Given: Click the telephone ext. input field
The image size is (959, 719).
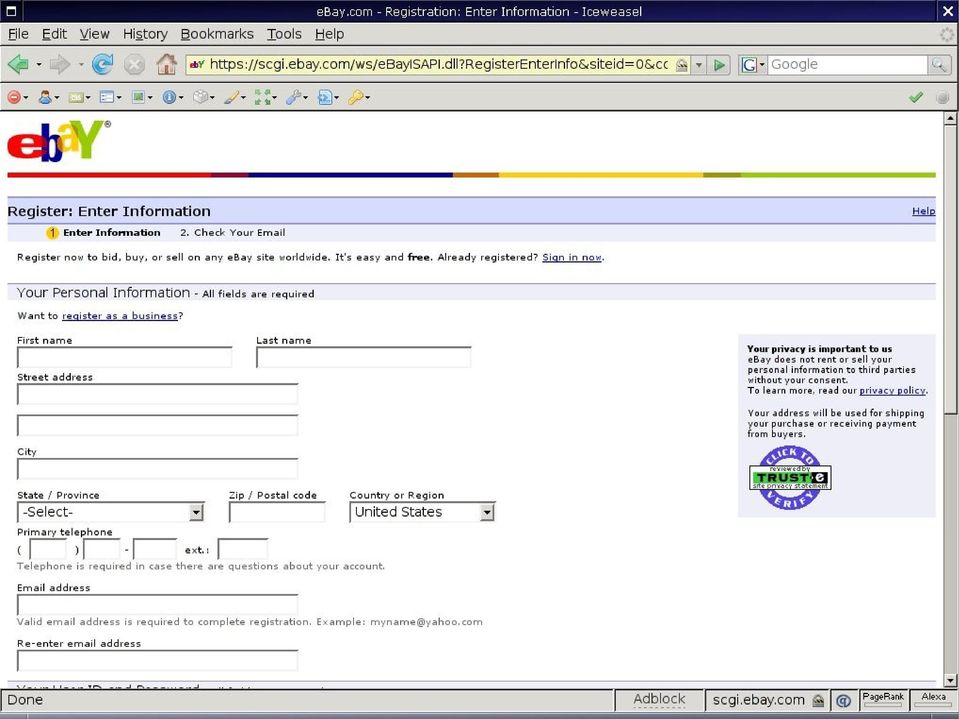Looking at the screenshot, I should [x=243, y=549].
